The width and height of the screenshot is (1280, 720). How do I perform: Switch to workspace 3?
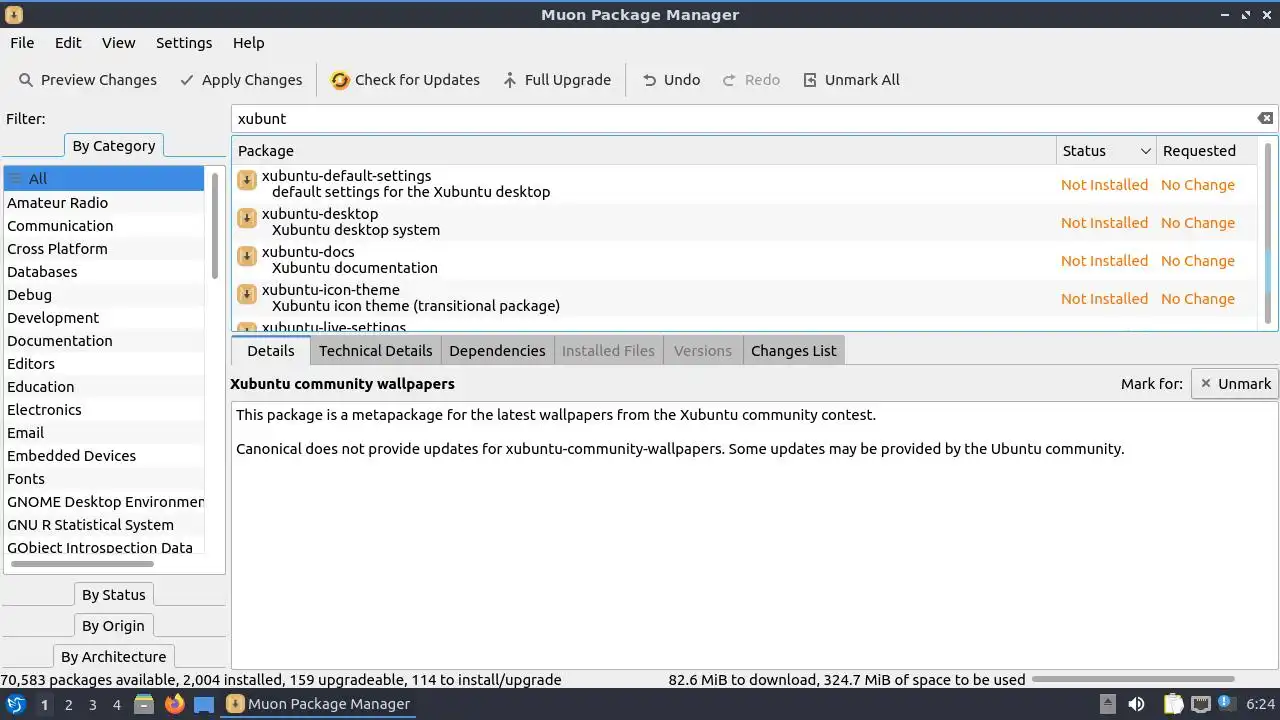92,705
